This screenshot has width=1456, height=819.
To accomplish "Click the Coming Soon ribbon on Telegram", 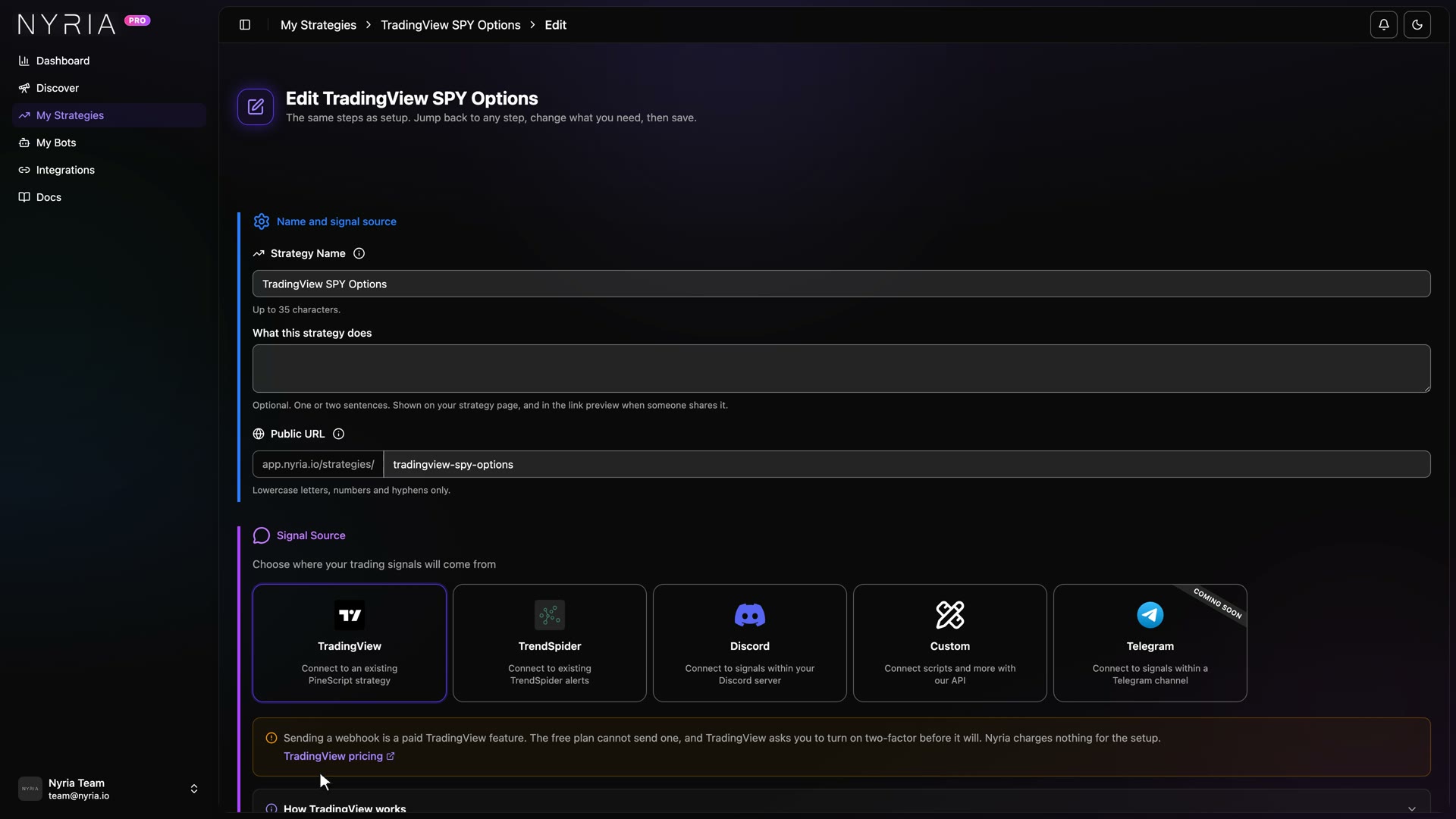I will [1218, 604].
